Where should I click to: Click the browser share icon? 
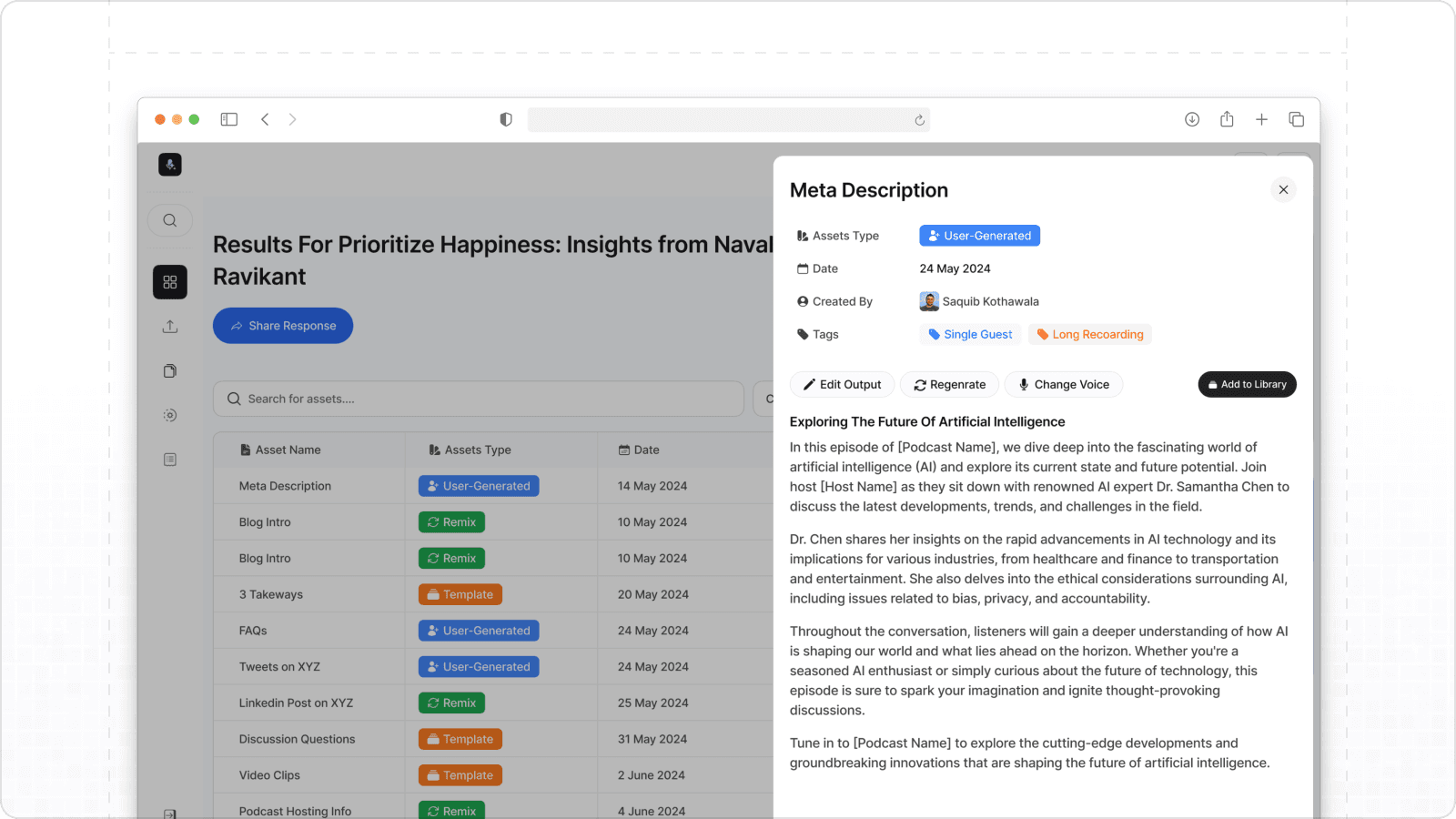tap(1227, 119)
